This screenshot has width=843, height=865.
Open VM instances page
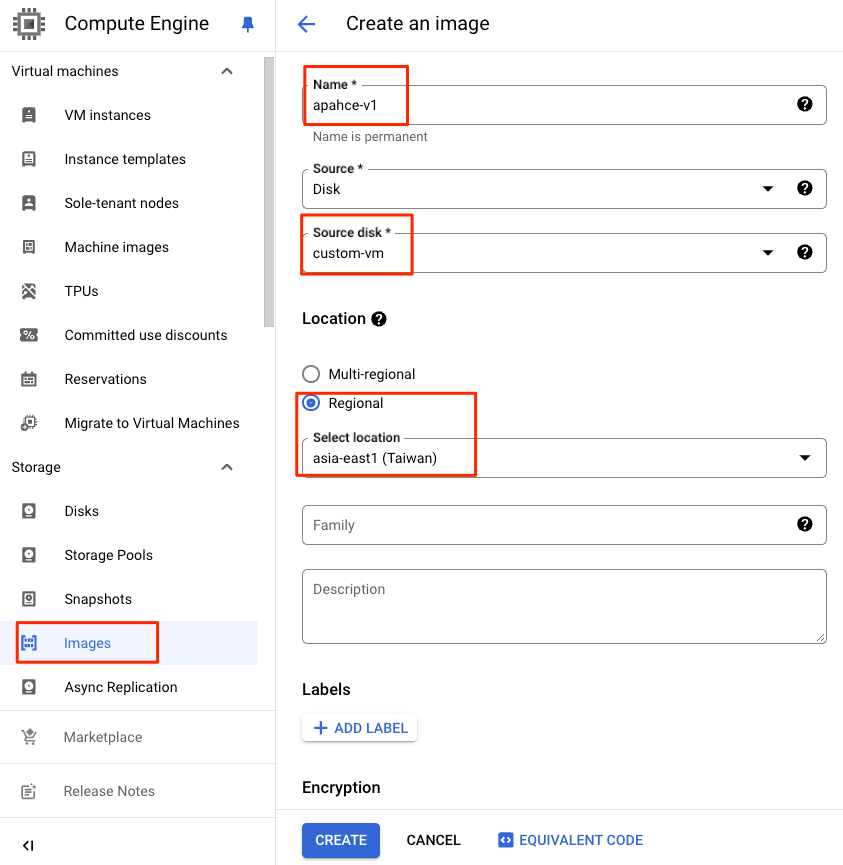pyautogui.click(x=108, y=115)
